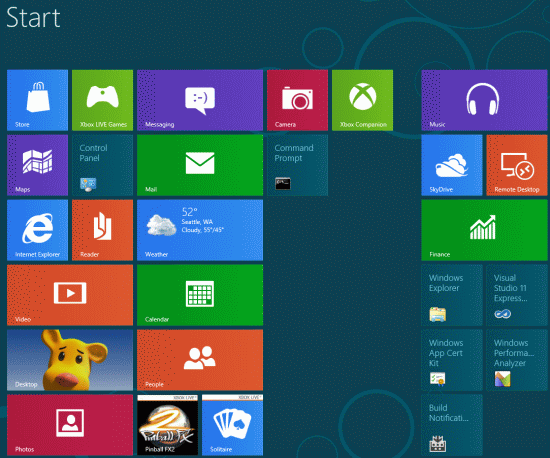Open the SkyDrive tile
The height and width of the screenshot is (458, 550).
452,165
